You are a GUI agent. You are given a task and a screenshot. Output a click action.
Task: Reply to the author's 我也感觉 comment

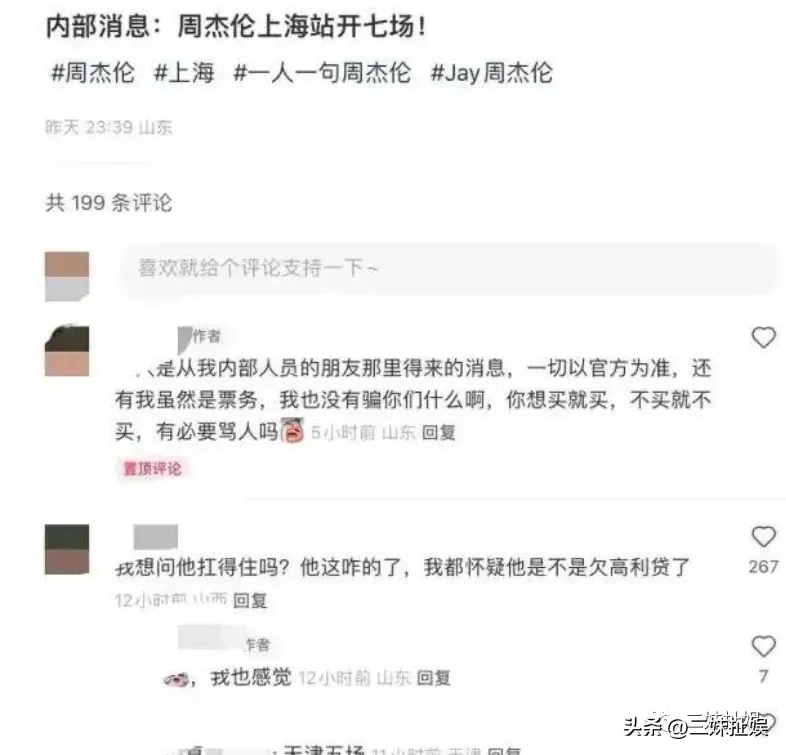tap(434, 678)
